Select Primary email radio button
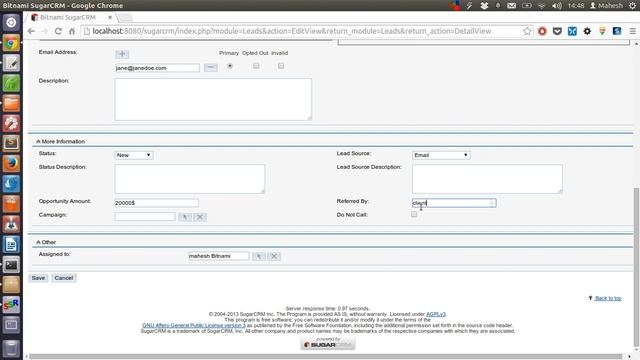The height and width of the screenshot is (360, 640). (x=230, y=66)
